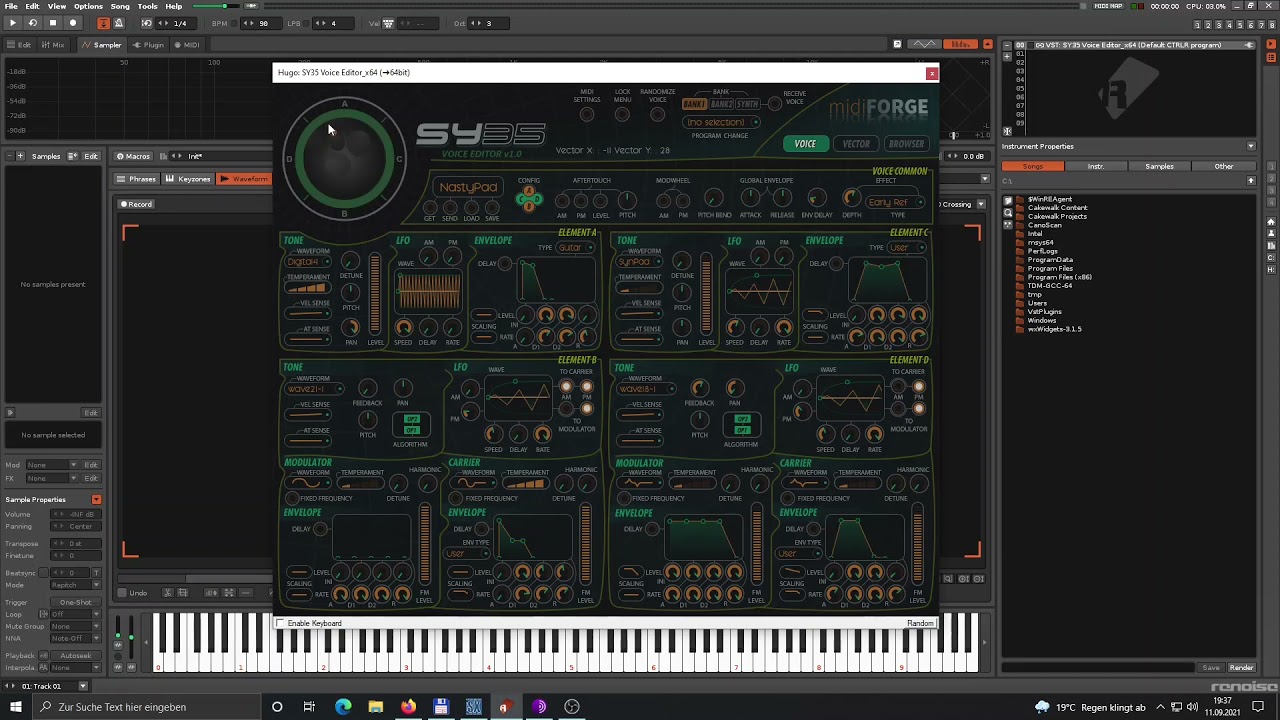Click the loop pattern playback button
1280x720 pixels.
(x=32, y=23)
